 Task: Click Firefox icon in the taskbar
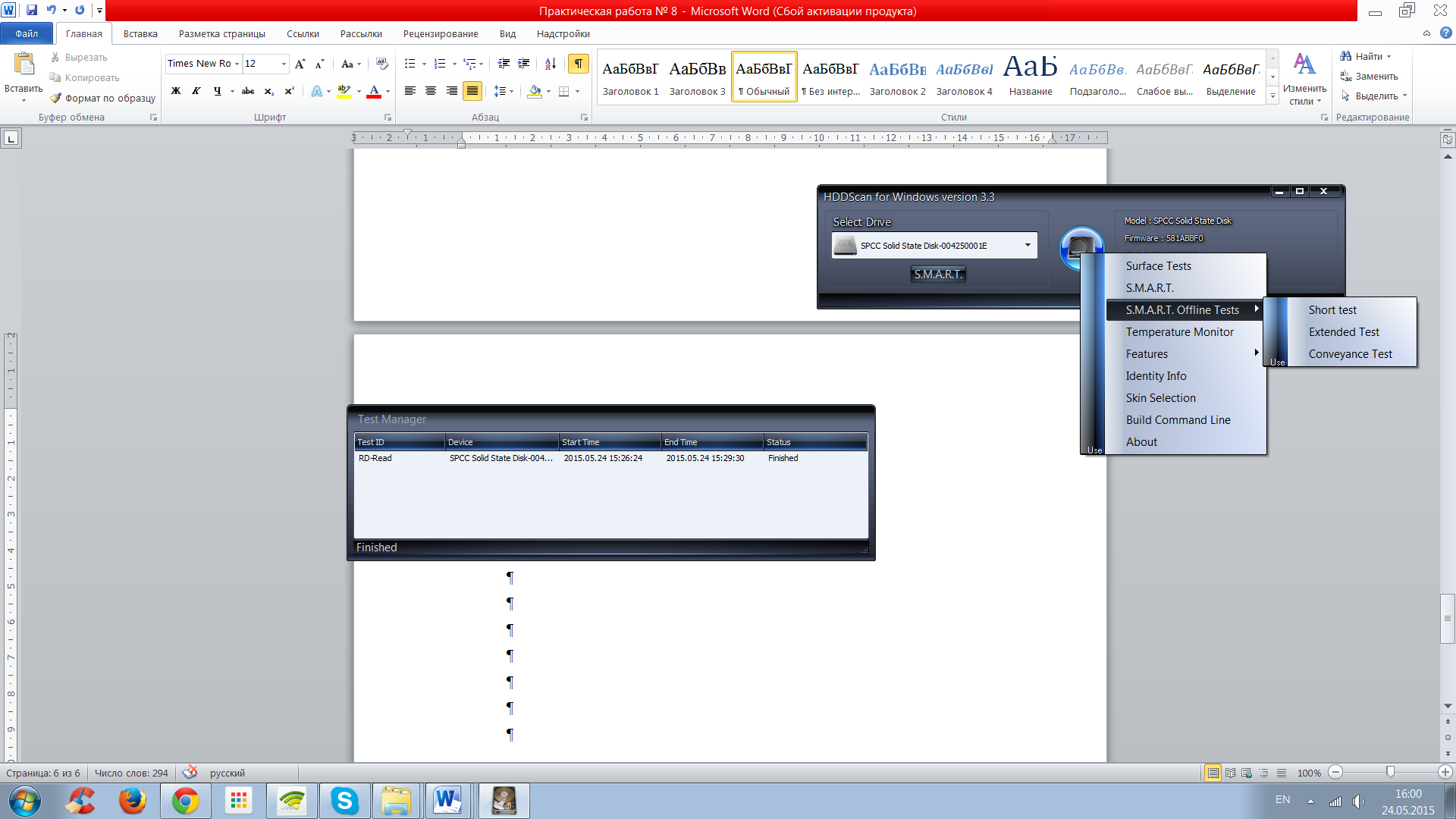click(x=133, y=801)
